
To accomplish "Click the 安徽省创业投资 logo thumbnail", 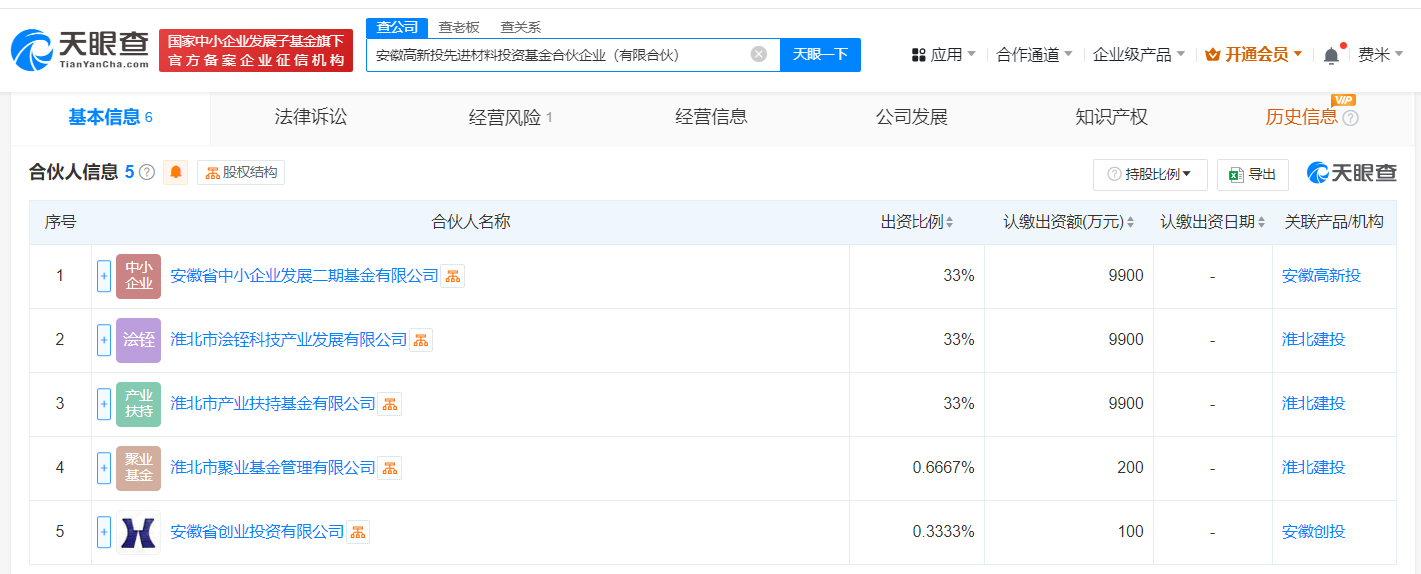I will [x=138, y=532].
